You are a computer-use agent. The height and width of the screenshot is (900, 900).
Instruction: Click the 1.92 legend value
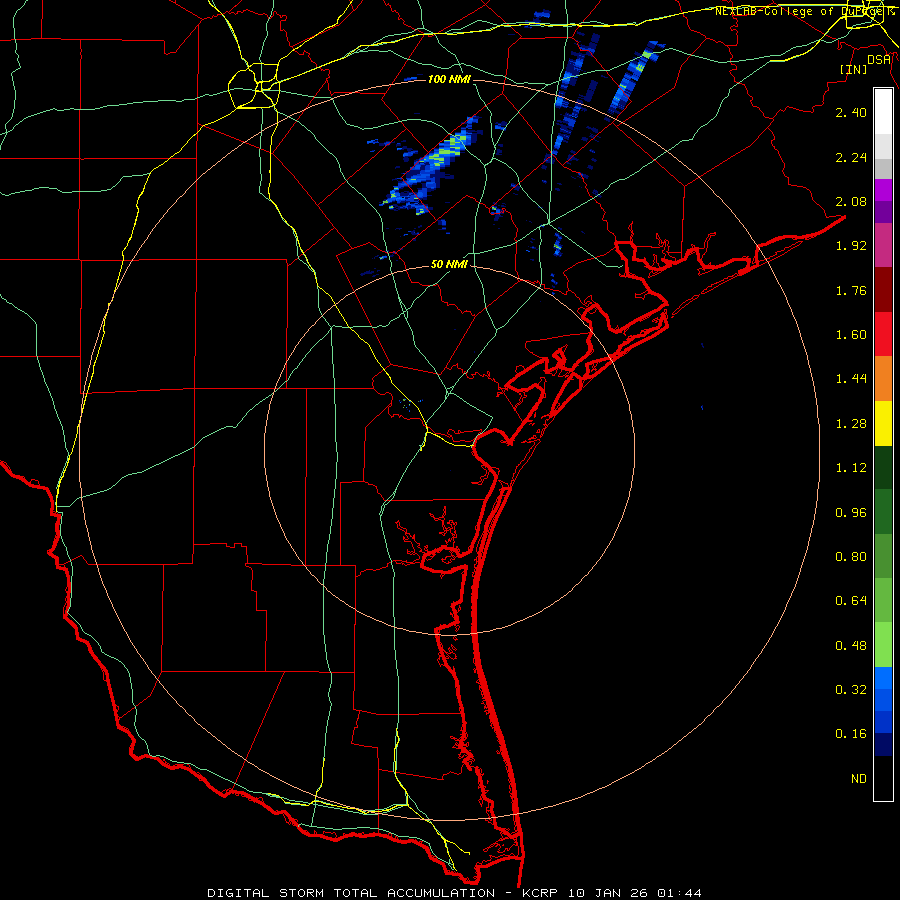pyautogui.click(x=851, y=246)
